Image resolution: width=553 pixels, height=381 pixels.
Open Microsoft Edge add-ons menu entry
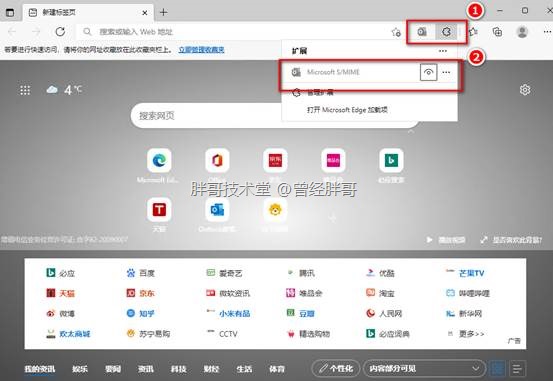370,110
